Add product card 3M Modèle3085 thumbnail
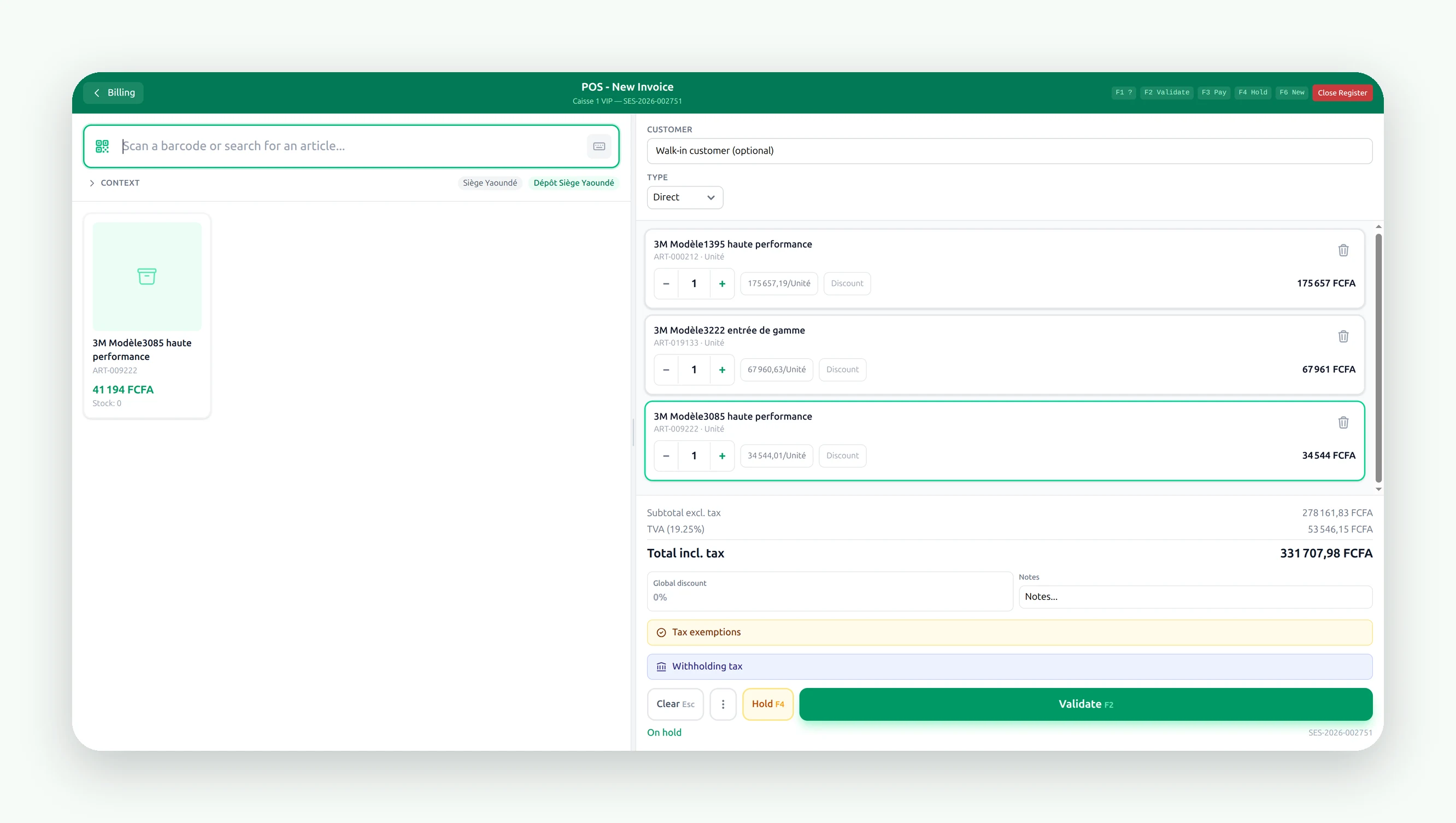1456x823 pixels. (147, 277)
